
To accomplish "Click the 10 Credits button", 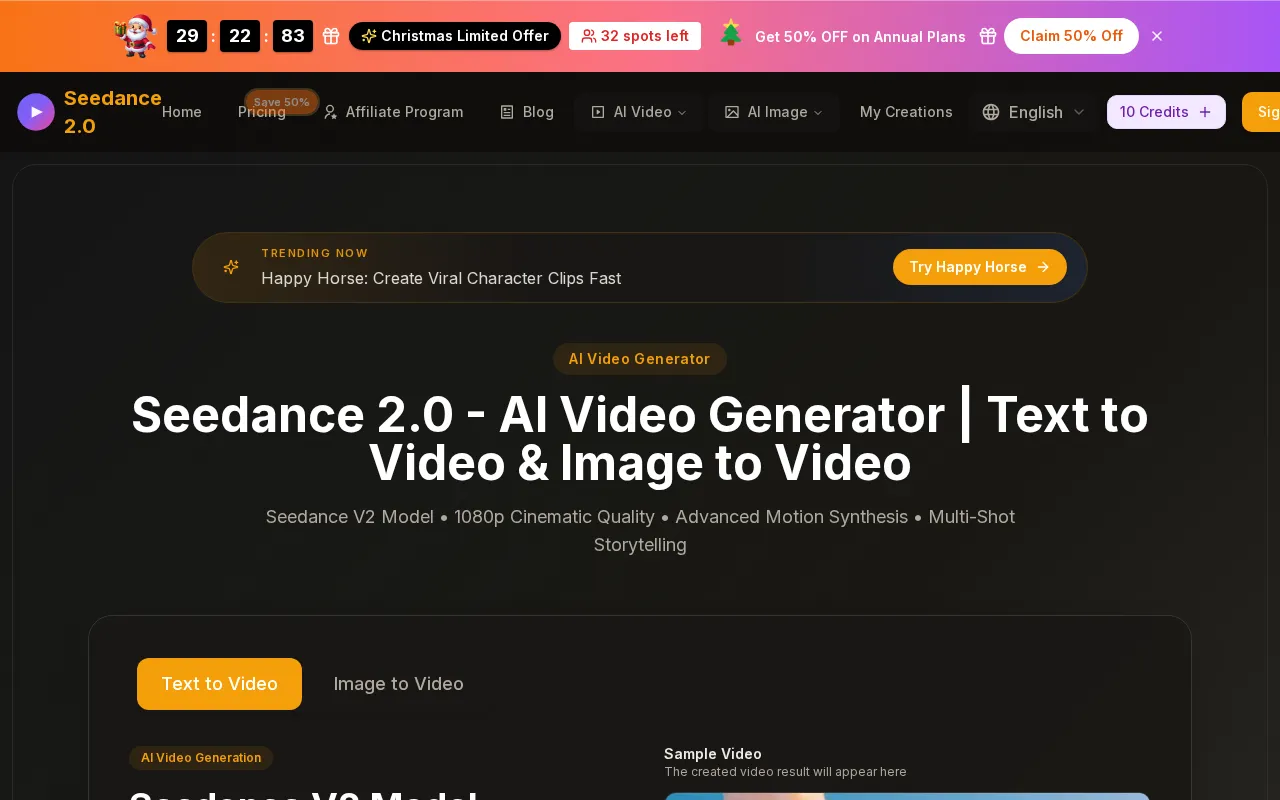I will [x=1166, y=112].
